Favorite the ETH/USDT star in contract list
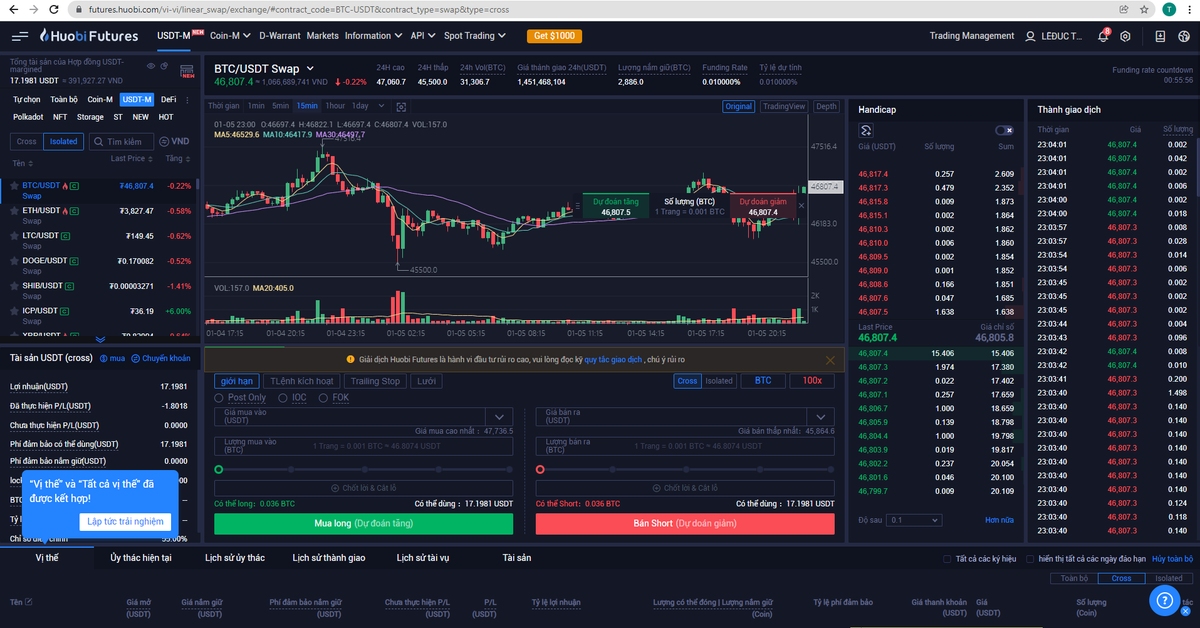Viewport: 1200px width, 628px height. coord(14,210)
